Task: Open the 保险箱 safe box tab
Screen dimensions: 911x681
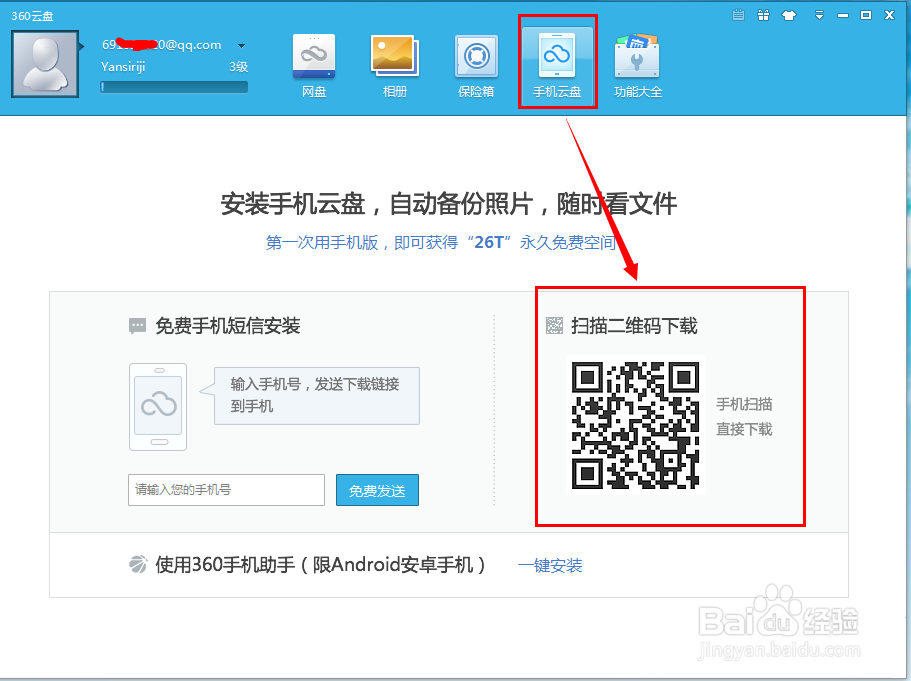Action: click(476, 66)
